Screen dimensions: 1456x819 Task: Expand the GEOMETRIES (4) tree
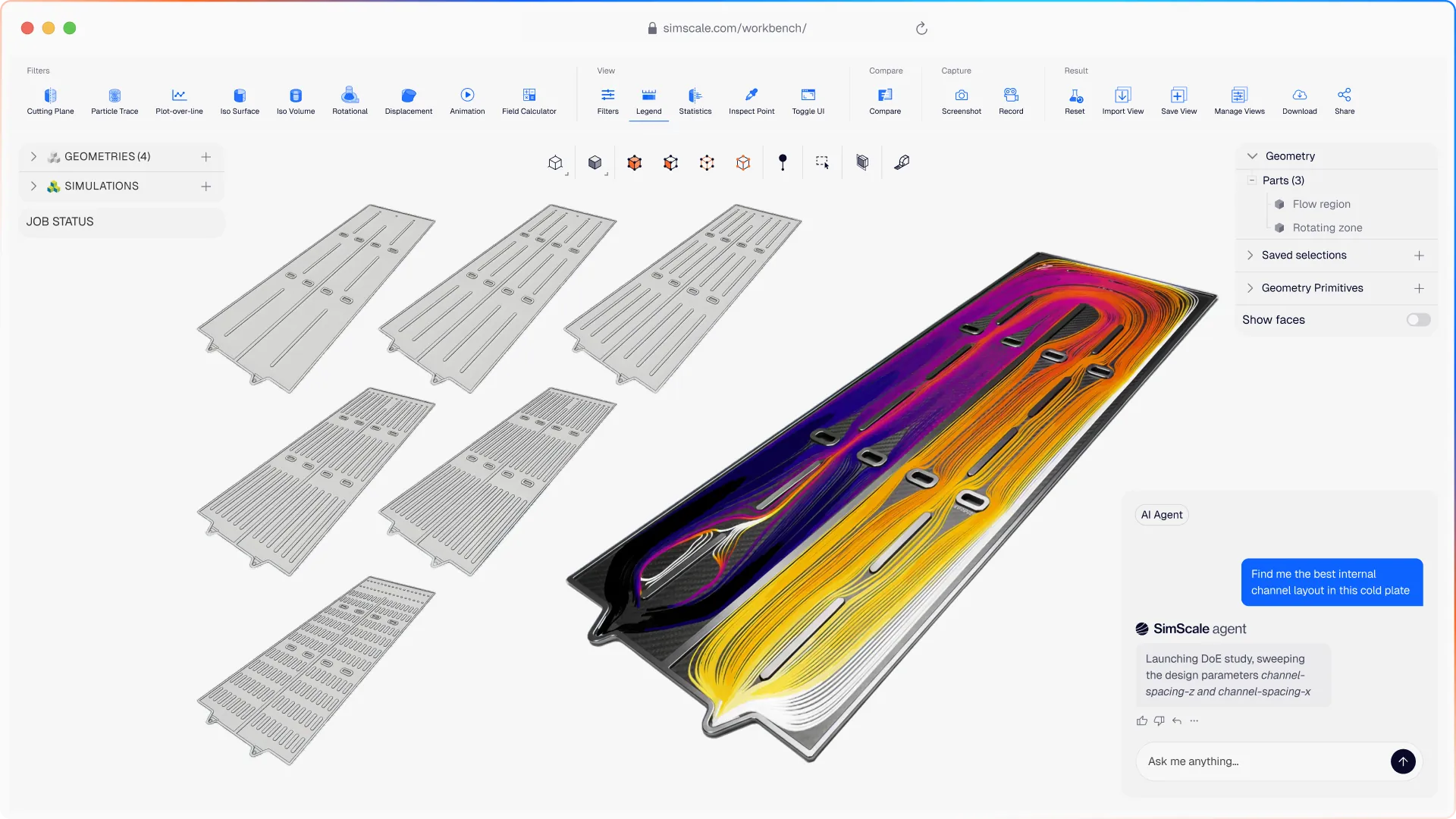33,157
